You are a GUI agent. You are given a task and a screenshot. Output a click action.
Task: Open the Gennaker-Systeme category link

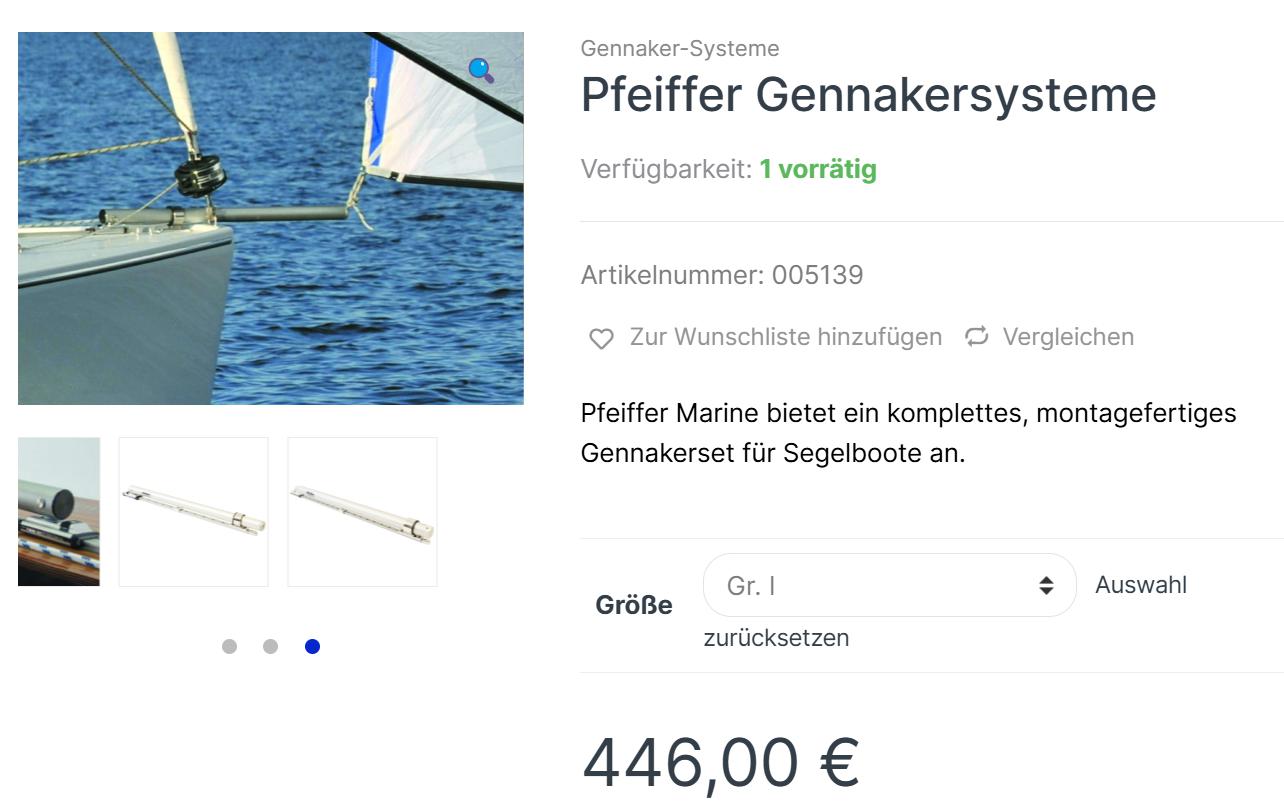click(x=679, y=48)
